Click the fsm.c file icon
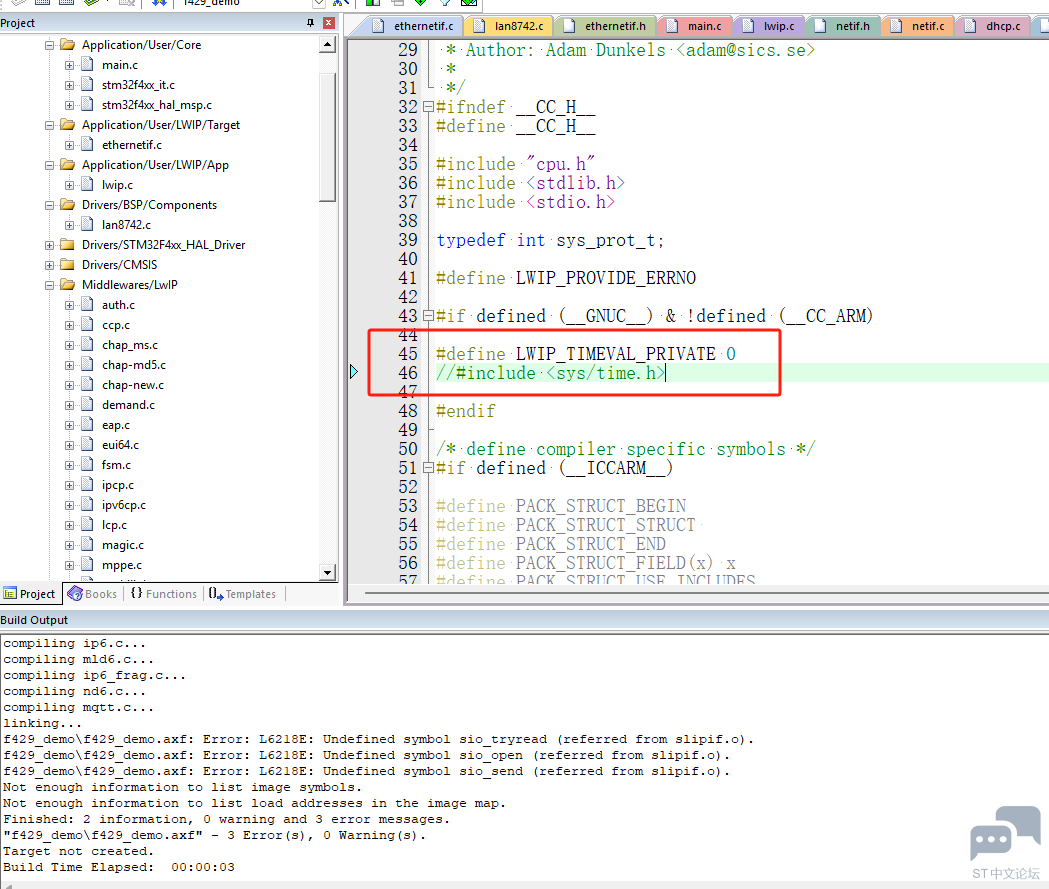This screenshot has width=1049, height=889. click(87, 465)
